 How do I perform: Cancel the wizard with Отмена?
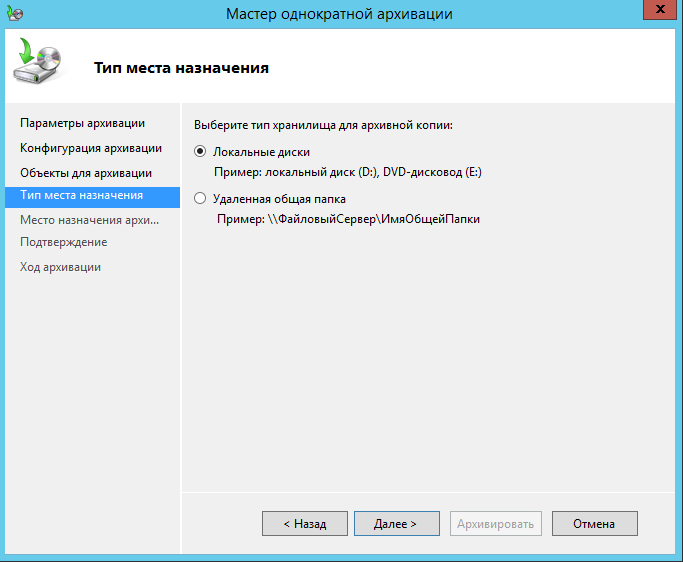point(595,524)
